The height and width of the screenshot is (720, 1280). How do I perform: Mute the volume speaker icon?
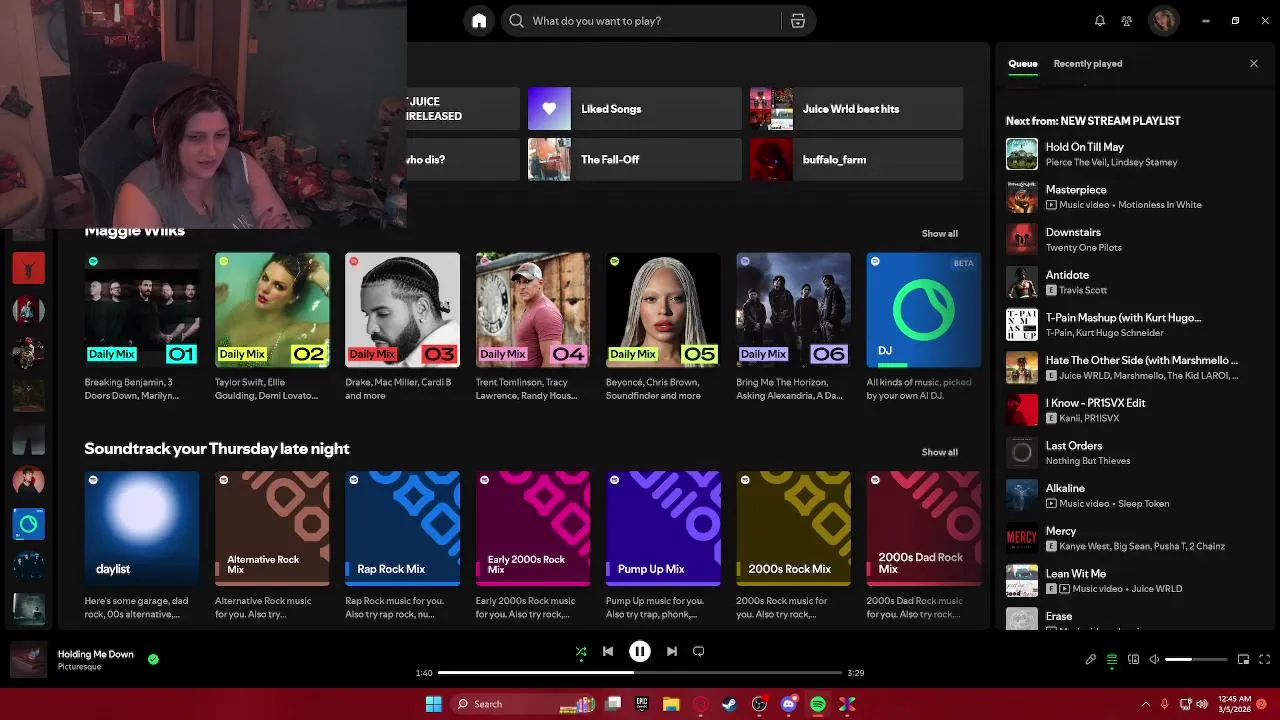pos(1155,660)
